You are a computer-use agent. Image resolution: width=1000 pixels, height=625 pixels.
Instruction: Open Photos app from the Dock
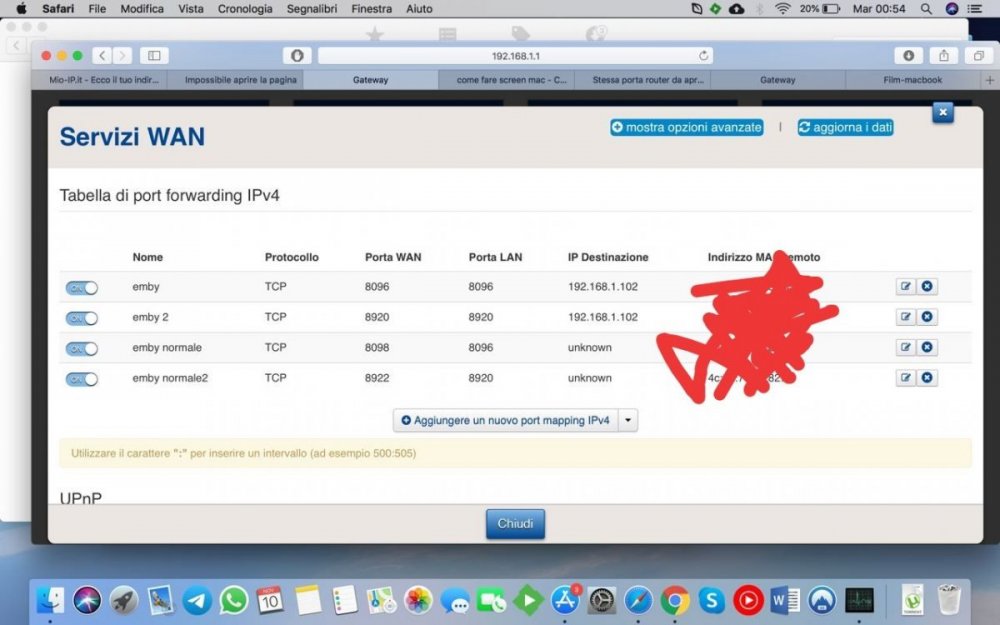tap(418, 600)
